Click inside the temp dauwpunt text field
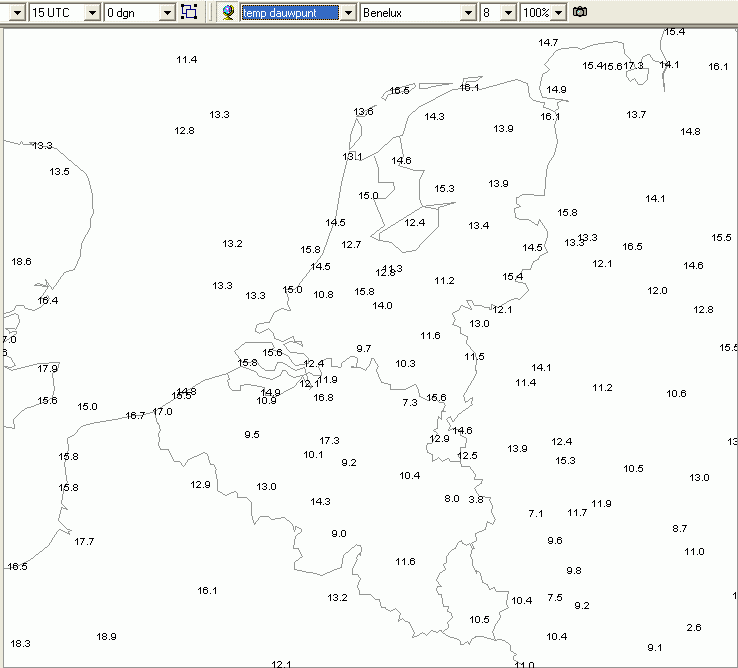Image resolution: width=738 pixels, height=668 pixels. click(290, 13)
